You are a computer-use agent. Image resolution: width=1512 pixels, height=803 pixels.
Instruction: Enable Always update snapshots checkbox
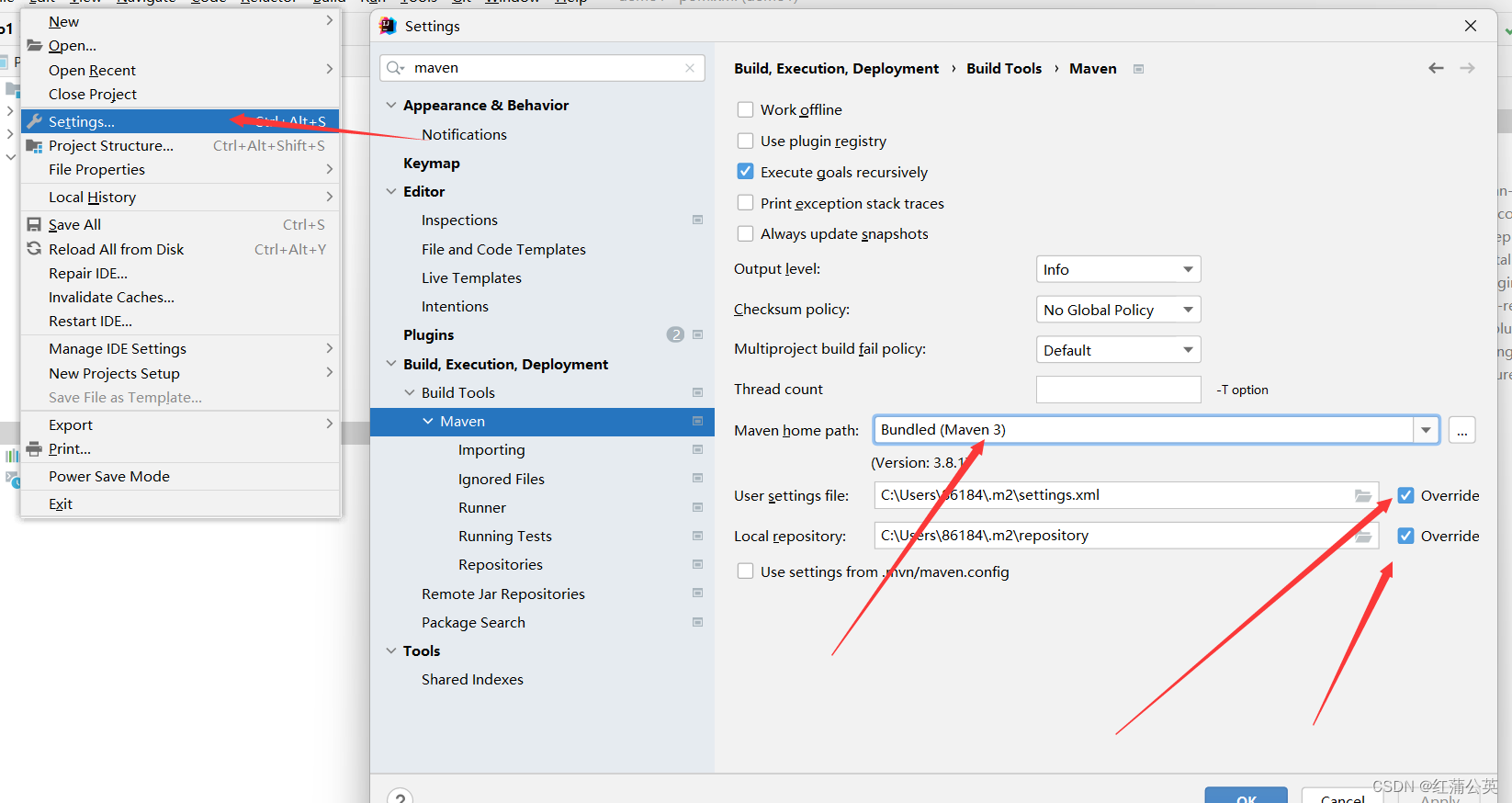(x=745, y=233)
